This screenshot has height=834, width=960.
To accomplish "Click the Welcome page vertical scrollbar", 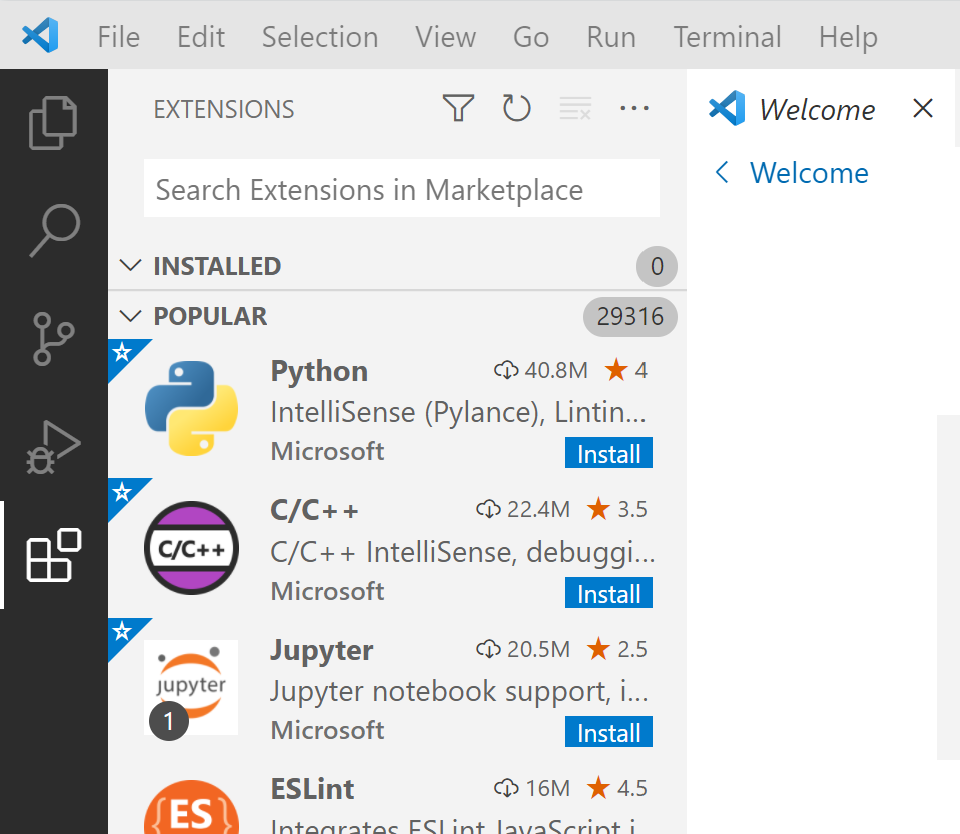I will [948, 587].
